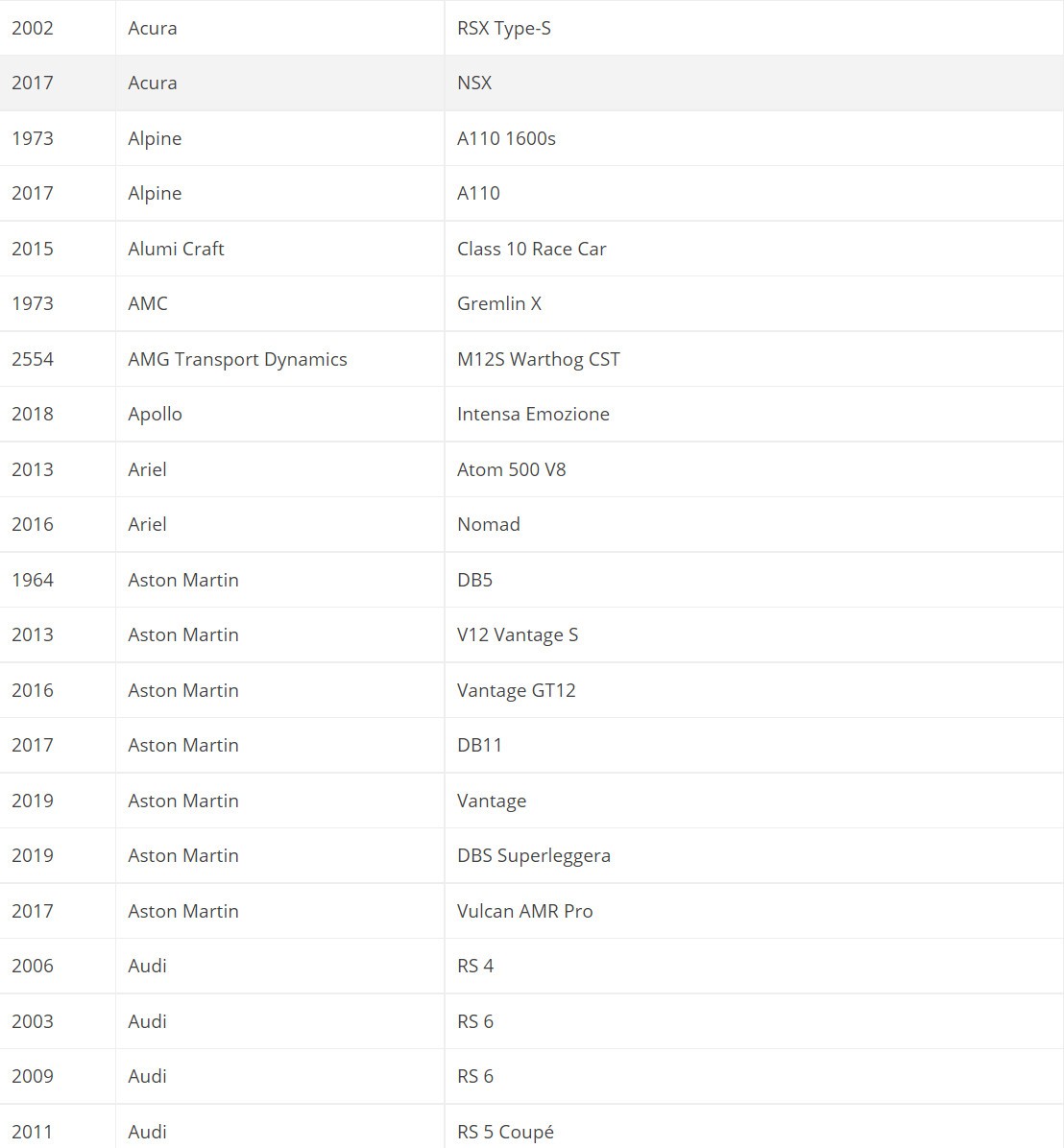
Task: Click the Class 10 Race Car cell
Action: click(x=531, y=249)
